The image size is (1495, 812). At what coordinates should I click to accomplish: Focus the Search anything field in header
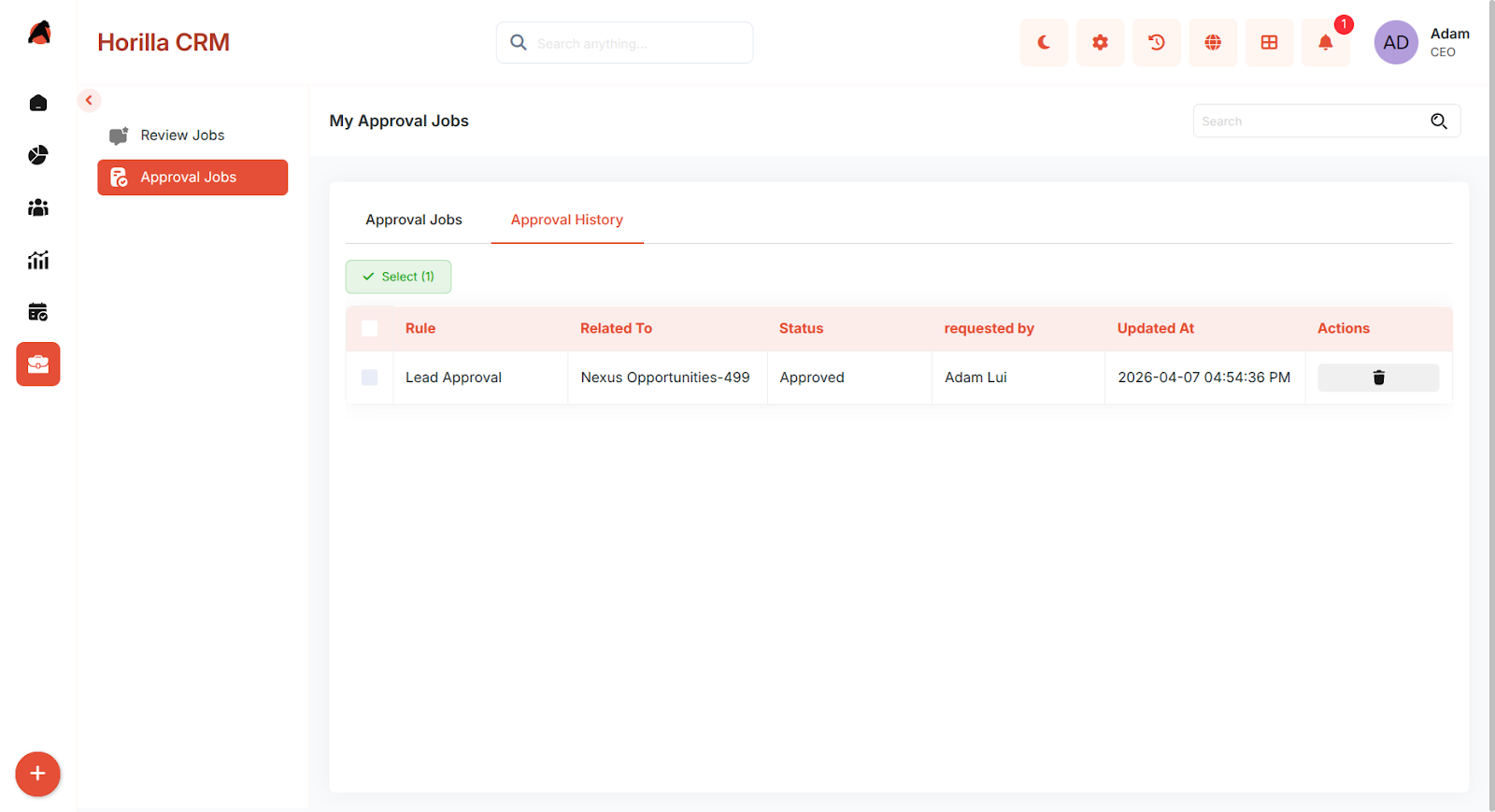(x=624, y=43)
